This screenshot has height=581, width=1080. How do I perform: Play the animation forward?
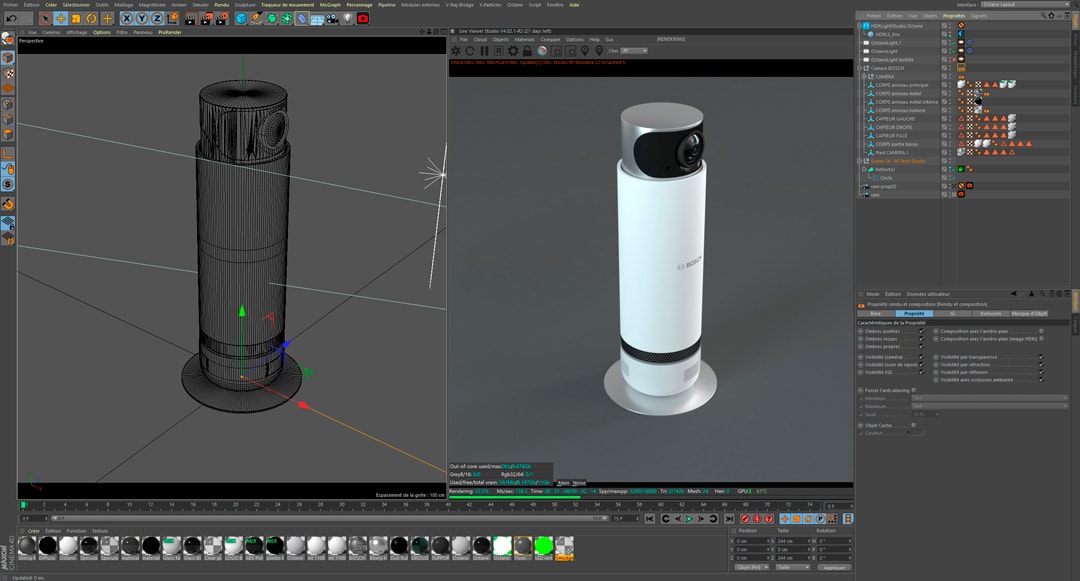(x=689, y=518)
